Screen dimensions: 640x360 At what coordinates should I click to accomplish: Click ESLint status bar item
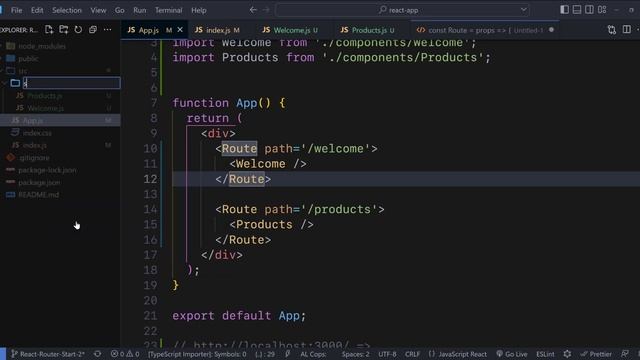tap(545, 354)
